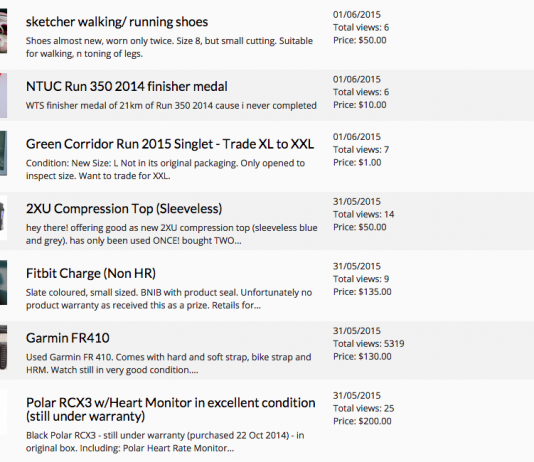Open Polar RCX3 w/Heart Monitor listing
This screenshot has height=462, width=534.
pos(171,409)
